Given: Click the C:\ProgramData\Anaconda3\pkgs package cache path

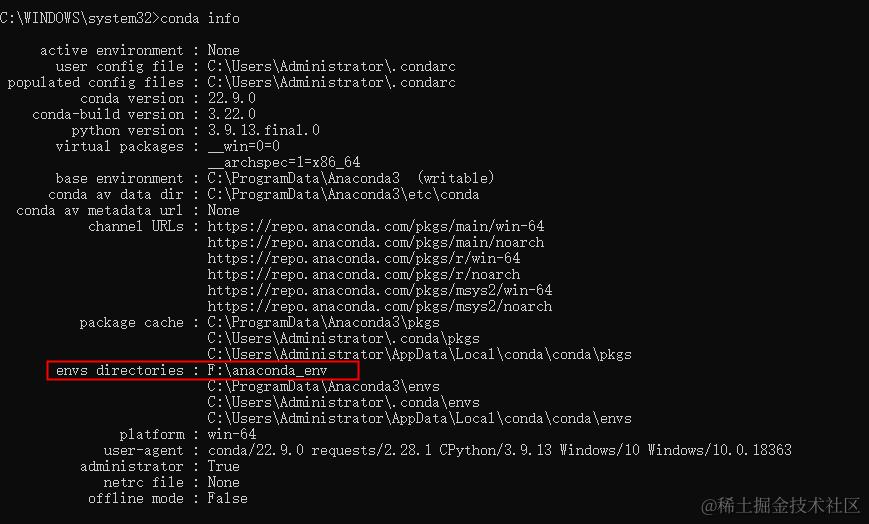Looking at the screenshot, I should click(x=324, y=323).
